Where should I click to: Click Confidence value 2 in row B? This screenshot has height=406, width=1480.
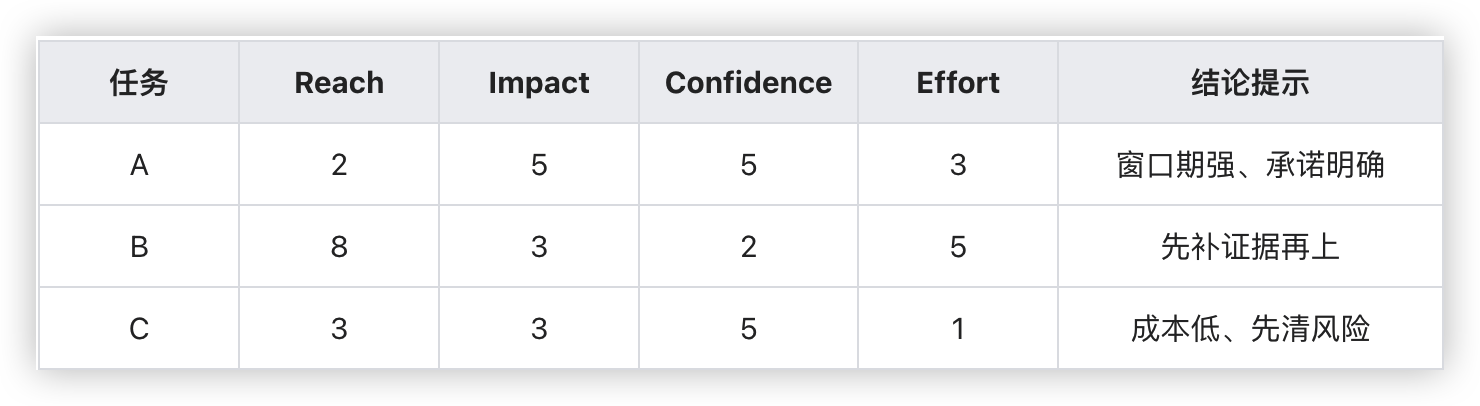[748, 247]
